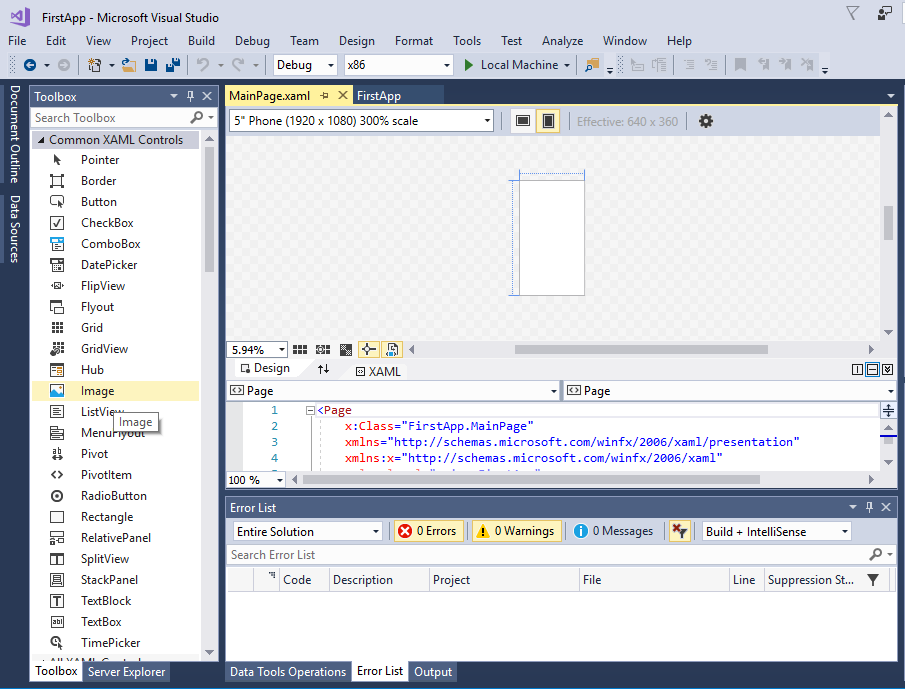Open the Local Machine target dropdown arrow

pyautogui.click(x=567, y=65)
